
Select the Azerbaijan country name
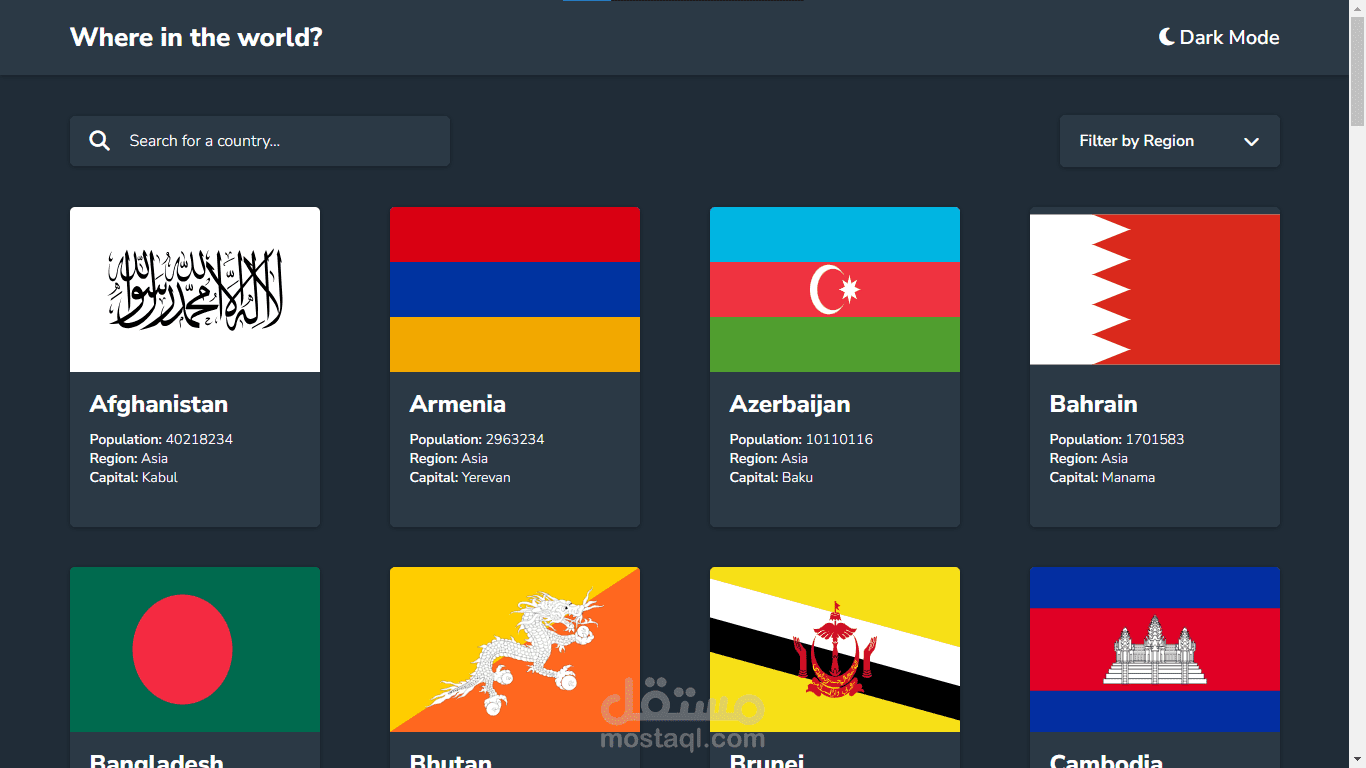pyautogui.click(x=790, y=404)
